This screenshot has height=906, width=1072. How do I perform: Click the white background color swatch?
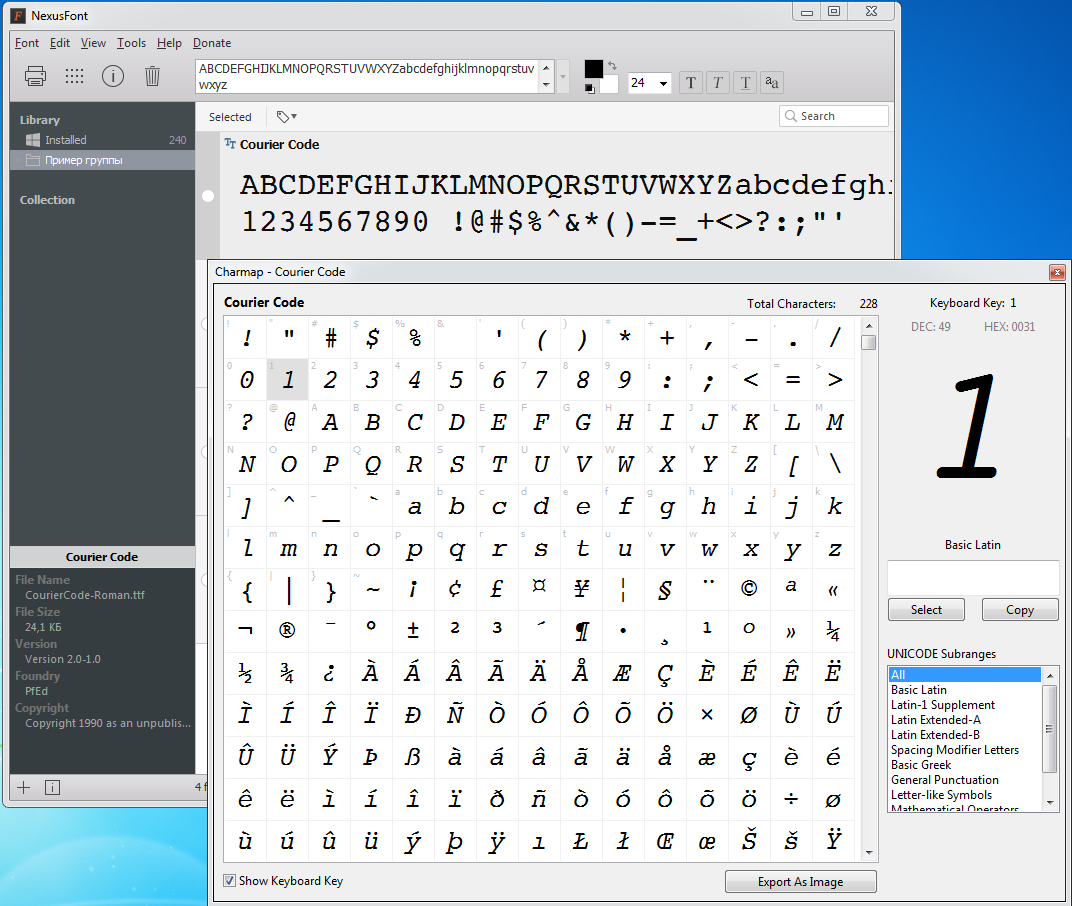[609, 85]
